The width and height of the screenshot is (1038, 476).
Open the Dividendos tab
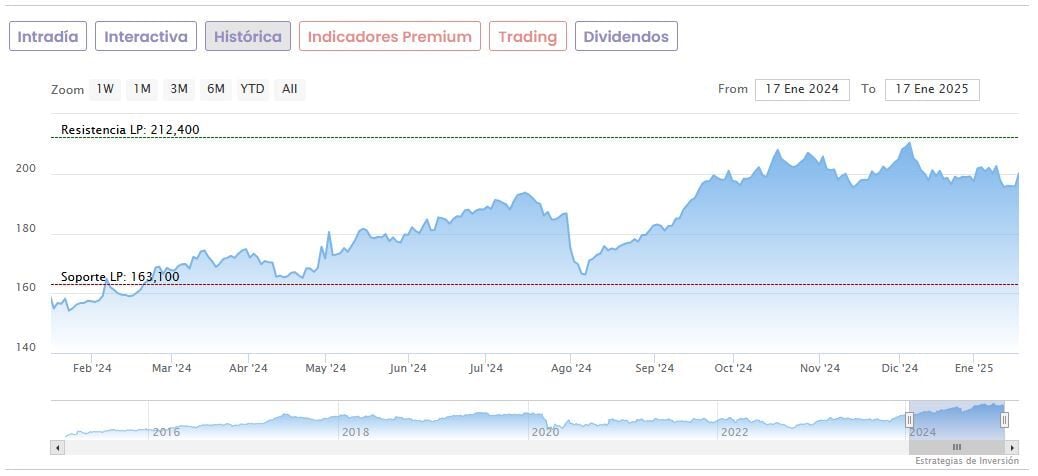pos(626,37)
